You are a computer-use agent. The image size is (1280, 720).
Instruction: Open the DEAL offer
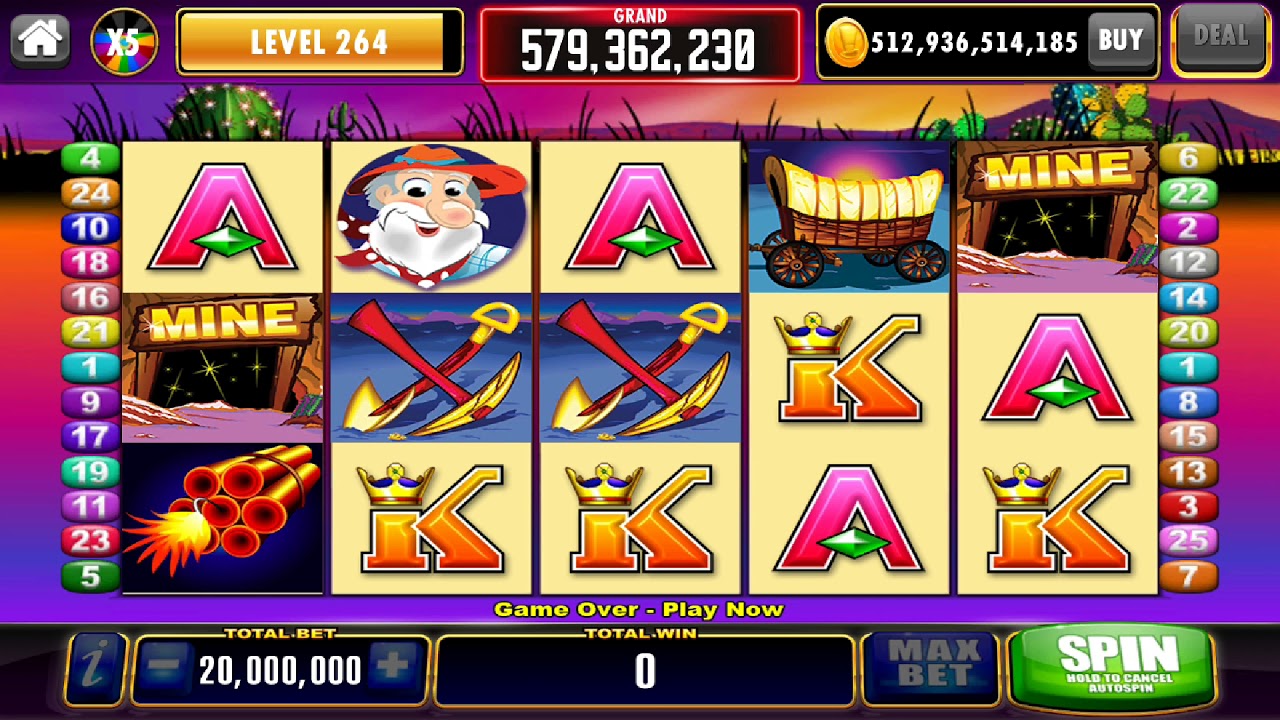[1222, 38]
